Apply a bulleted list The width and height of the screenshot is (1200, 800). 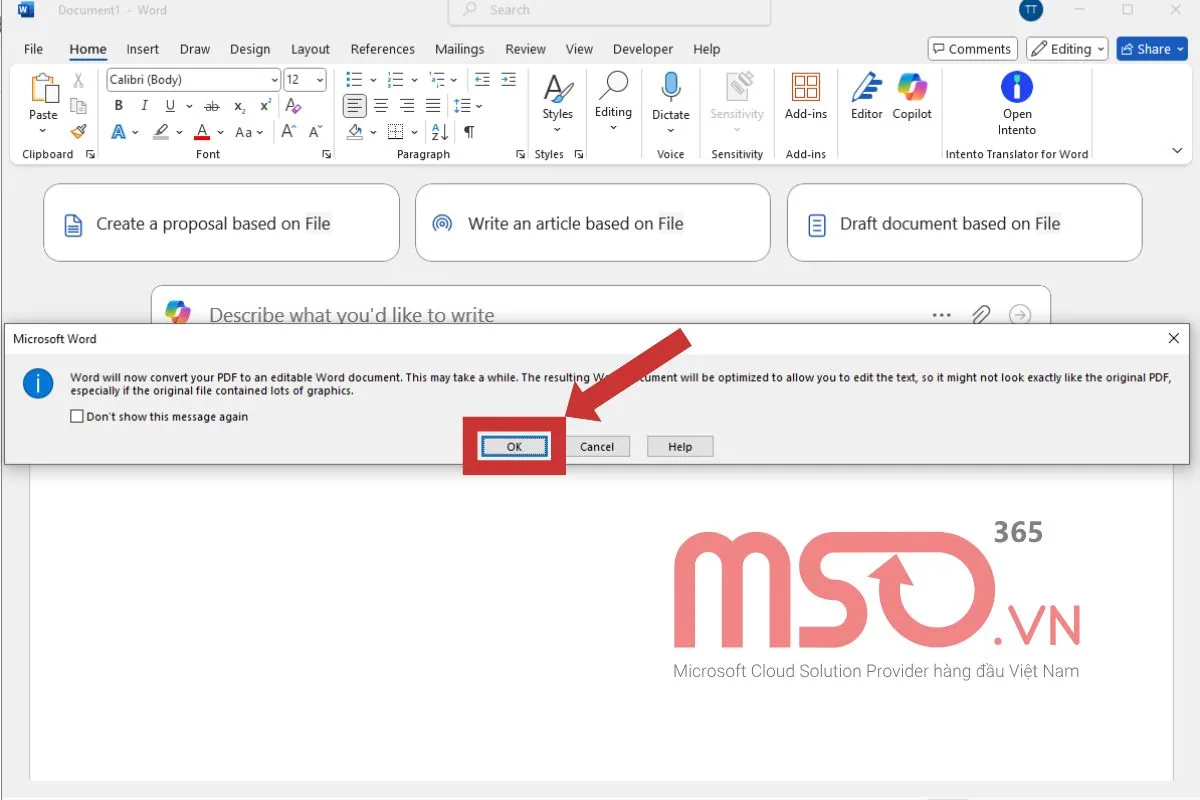[x=353, y=80]
